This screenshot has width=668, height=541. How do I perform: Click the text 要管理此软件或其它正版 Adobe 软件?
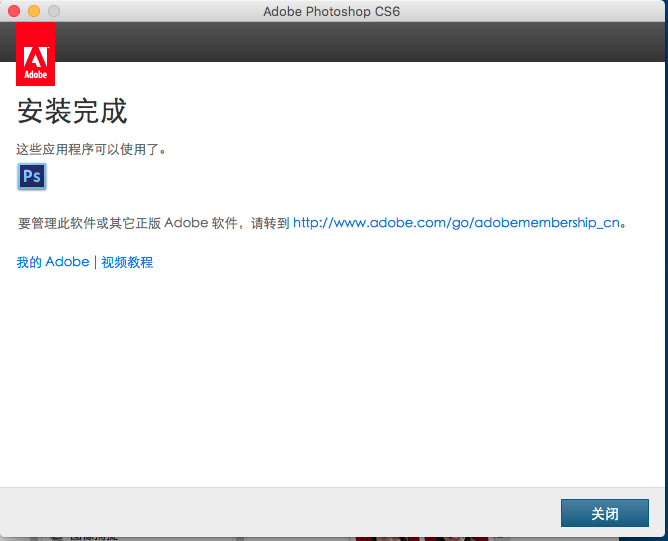click(x=128, y=223)
